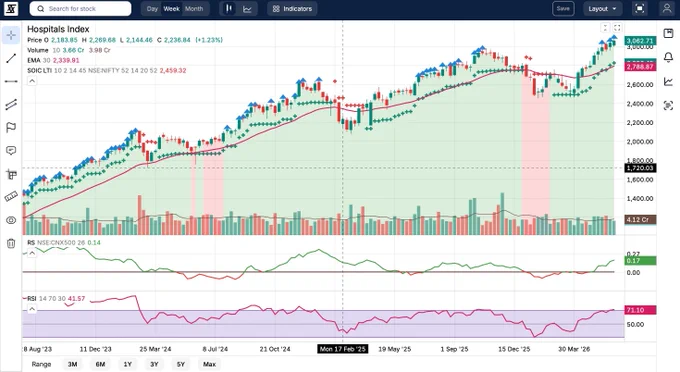The width and height of the screenshot is (680, 372).
Task: Open the Layout dropdown
Action: tap(602, 9)
